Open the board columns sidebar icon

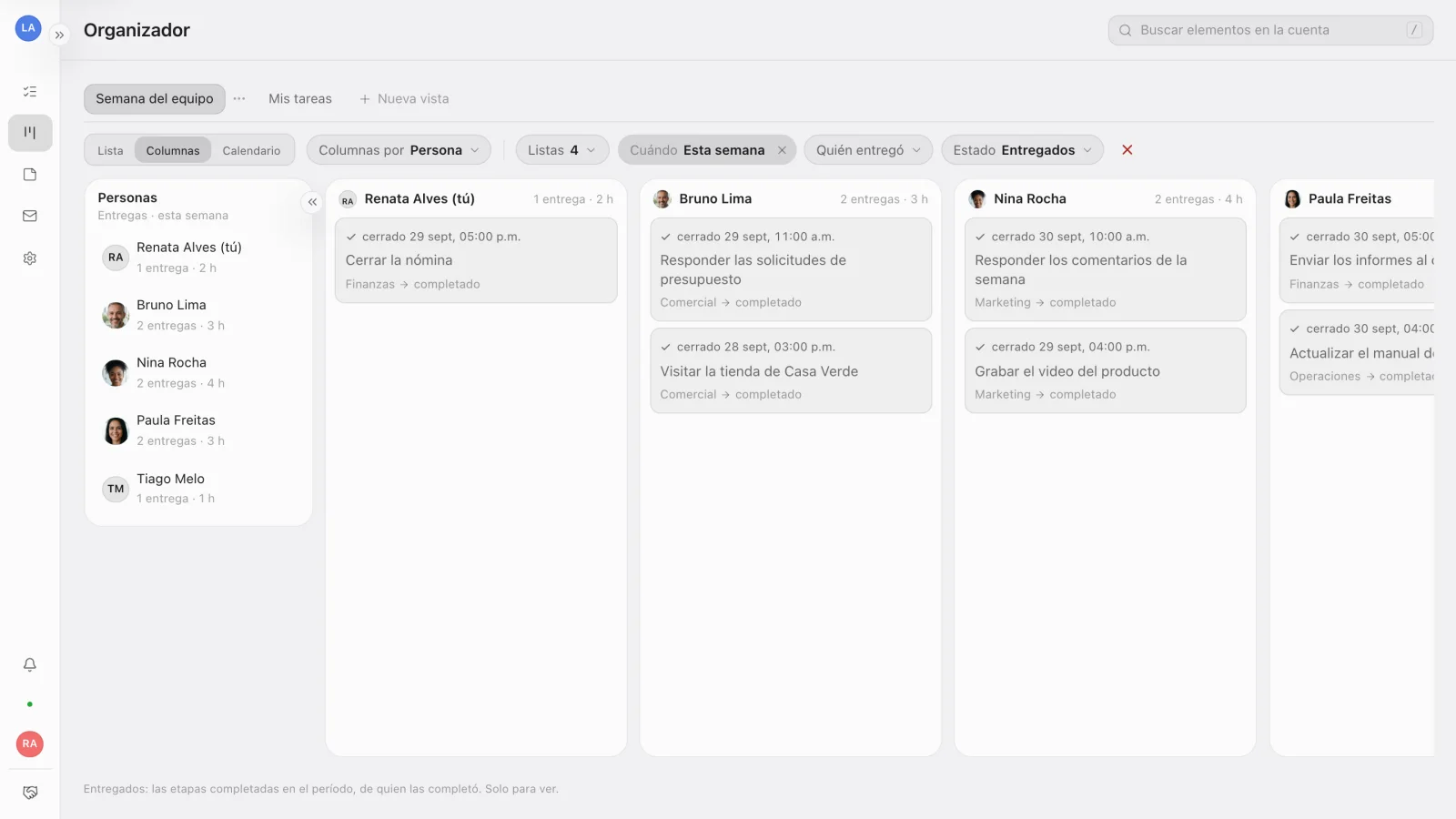point(30,133)
